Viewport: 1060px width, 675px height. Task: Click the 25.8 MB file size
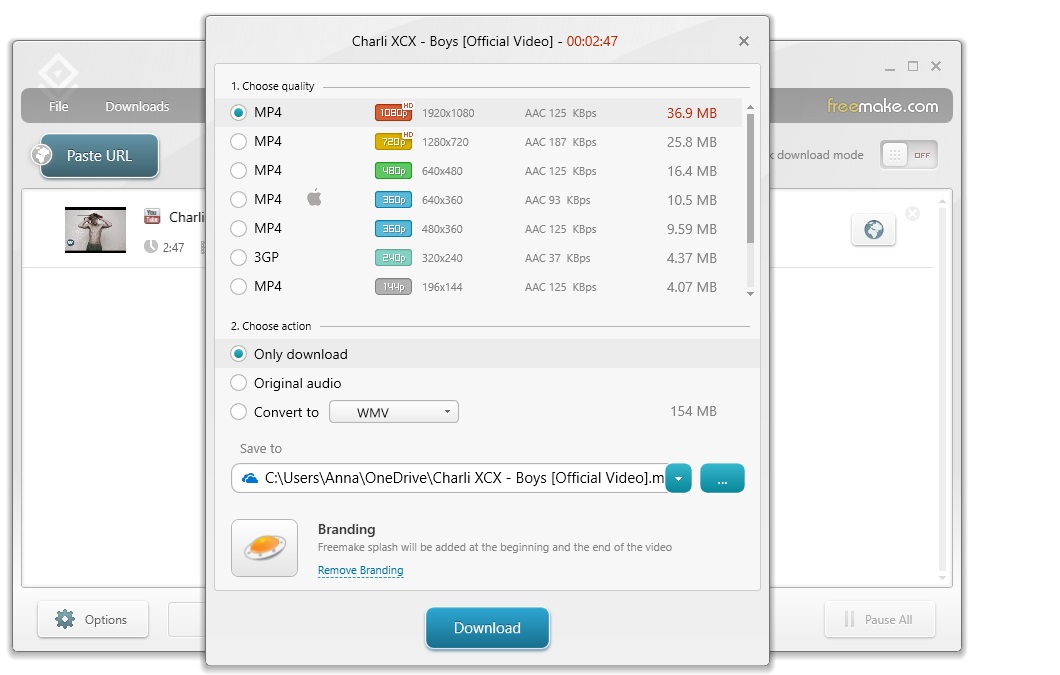tap(692, 142)
